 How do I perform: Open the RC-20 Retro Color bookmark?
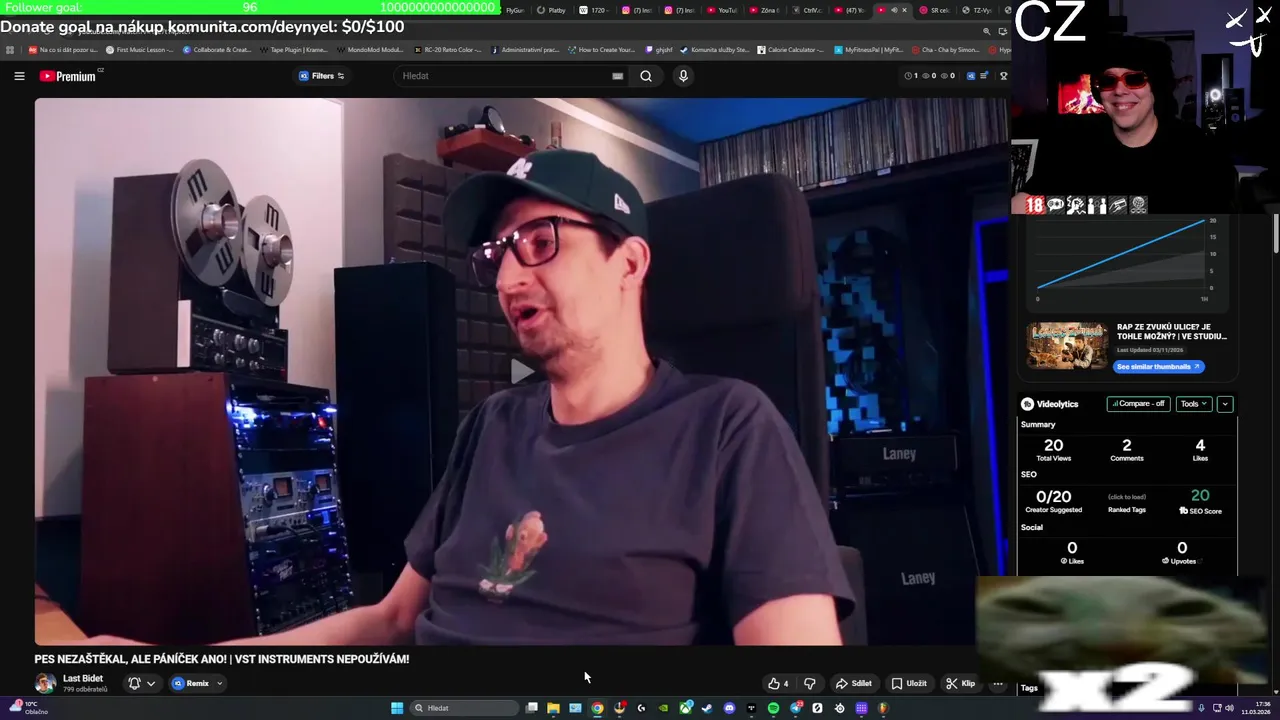click(447, 49)
